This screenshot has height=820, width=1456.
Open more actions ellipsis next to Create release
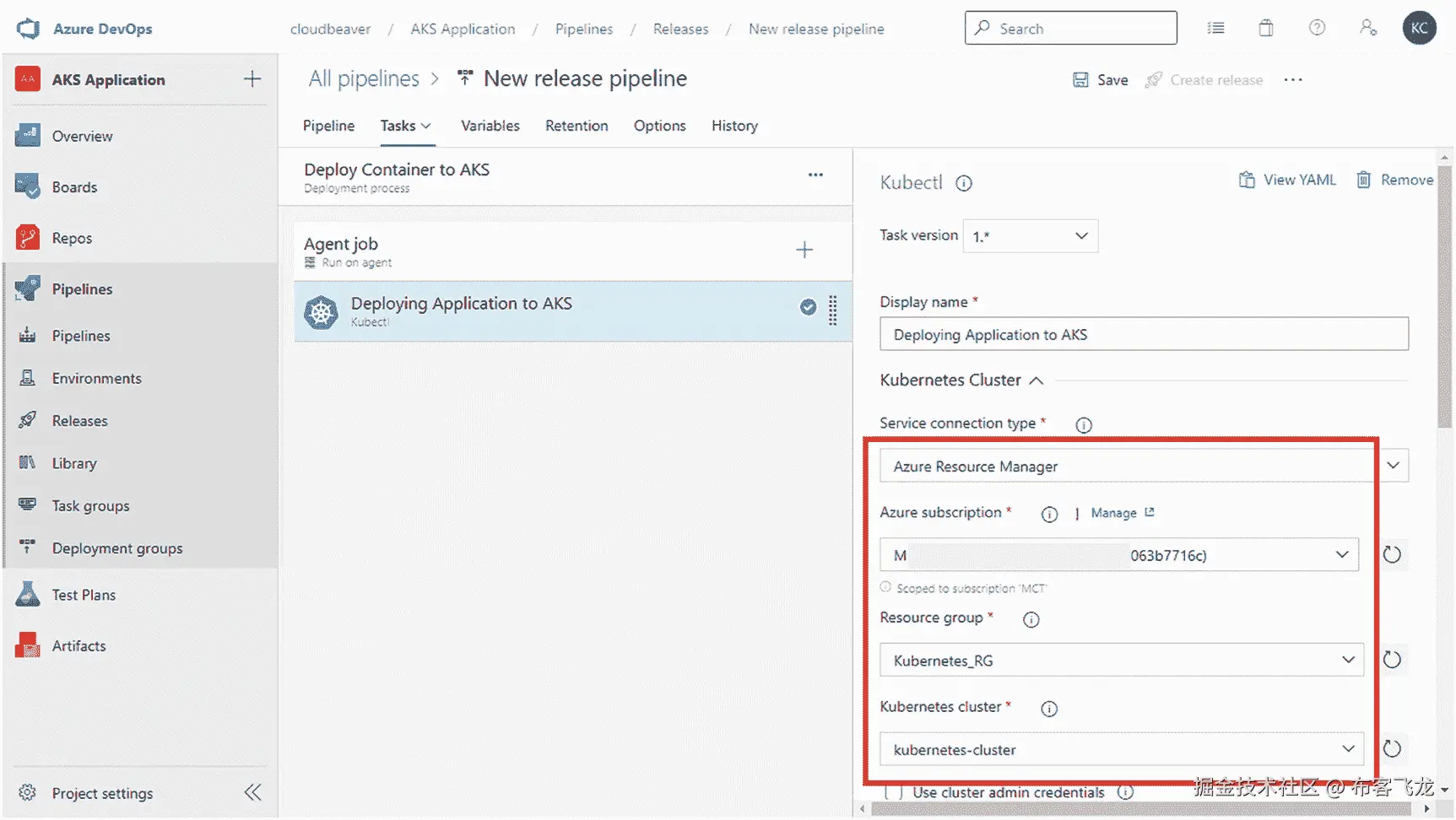(1293, 80)
